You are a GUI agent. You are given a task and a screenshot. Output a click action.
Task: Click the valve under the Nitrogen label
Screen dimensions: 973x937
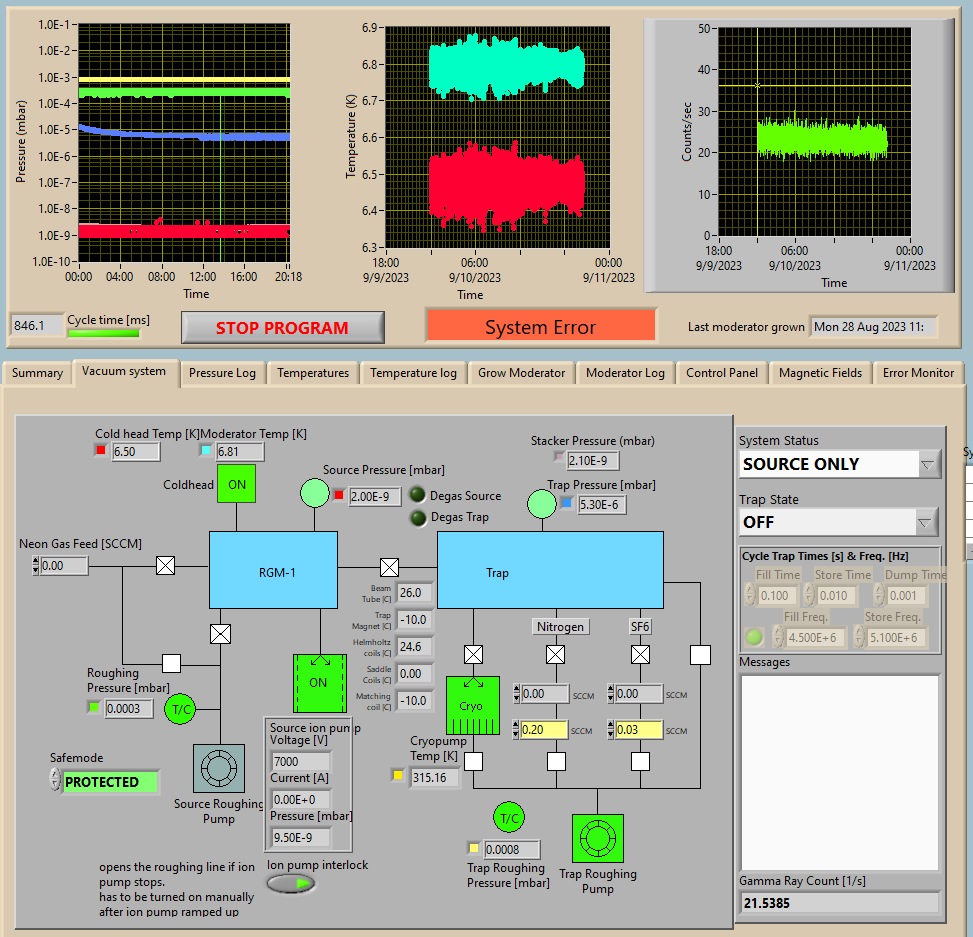[x=556, y=654]
